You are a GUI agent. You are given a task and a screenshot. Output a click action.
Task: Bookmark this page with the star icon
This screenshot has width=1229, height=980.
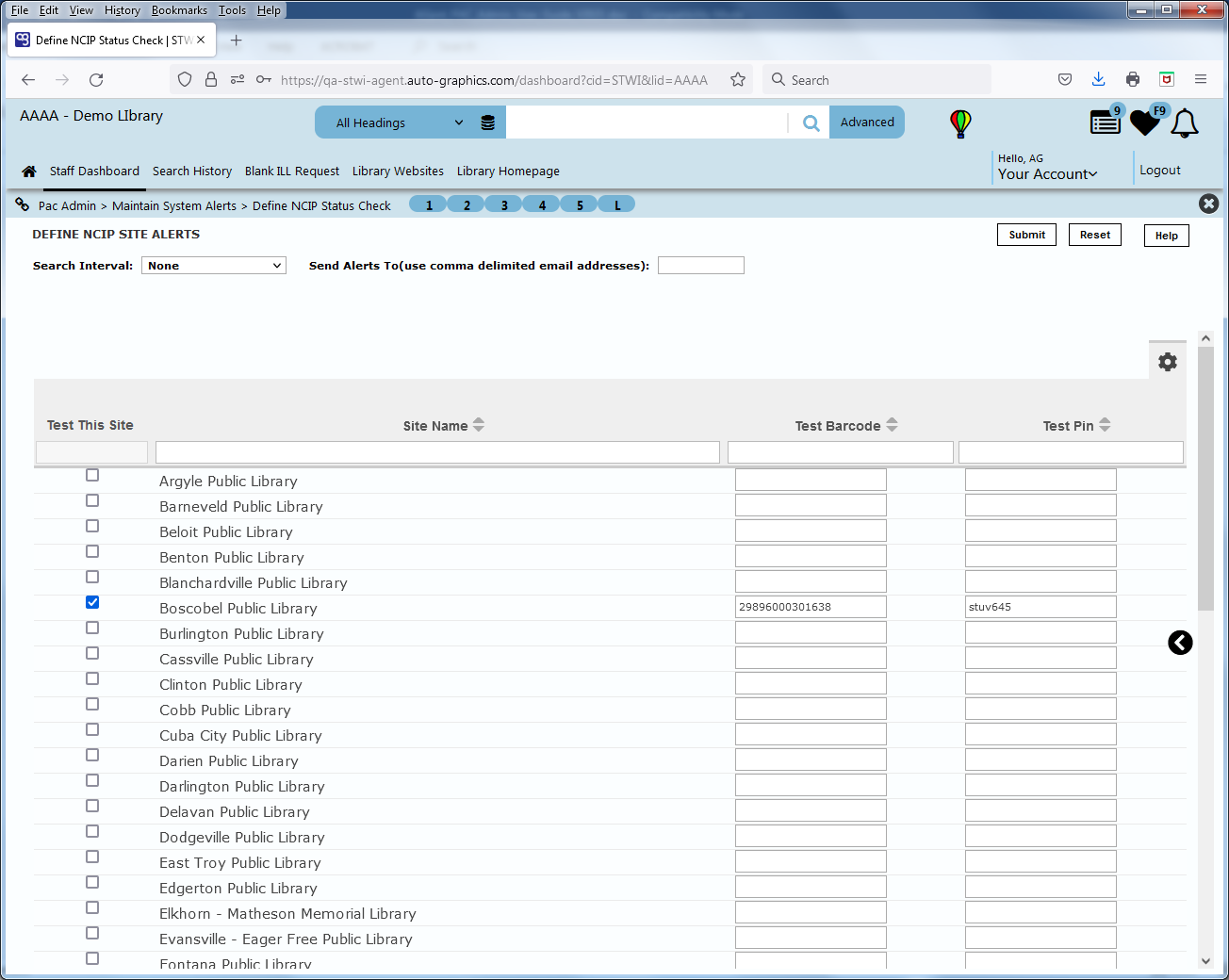click(x=738, y=80)
